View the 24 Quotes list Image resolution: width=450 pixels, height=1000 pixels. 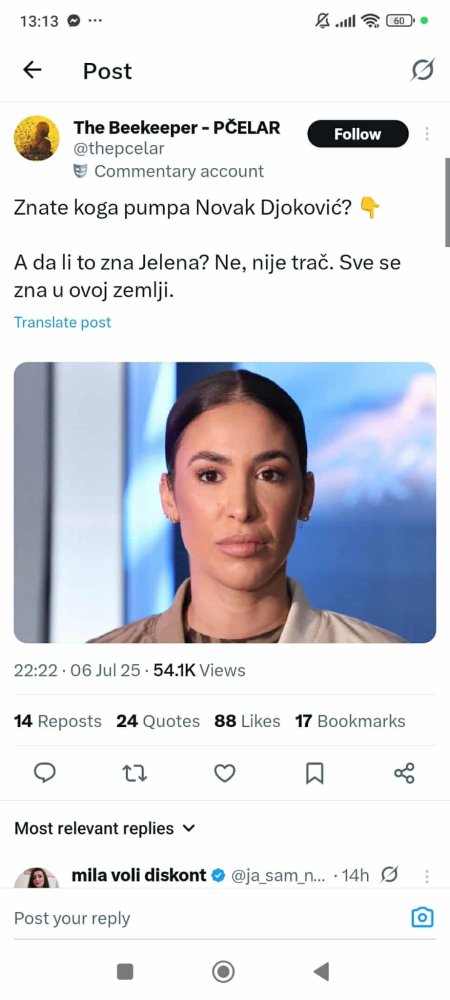point(157,721)
